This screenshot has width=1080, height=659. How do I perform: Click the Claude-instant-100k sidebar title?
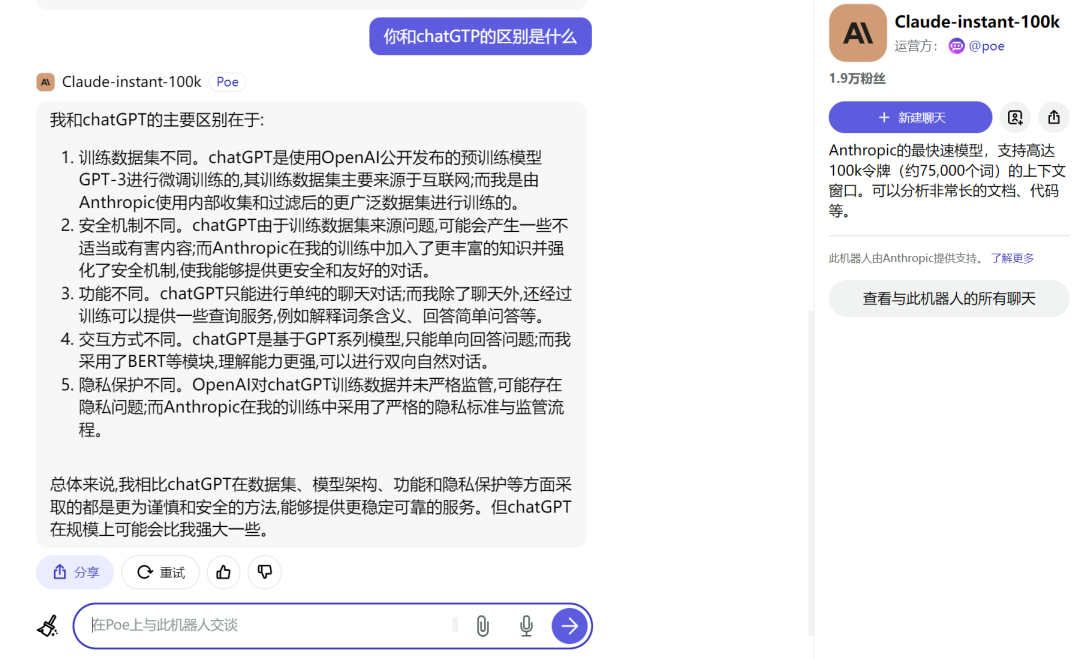pos(977,22)
